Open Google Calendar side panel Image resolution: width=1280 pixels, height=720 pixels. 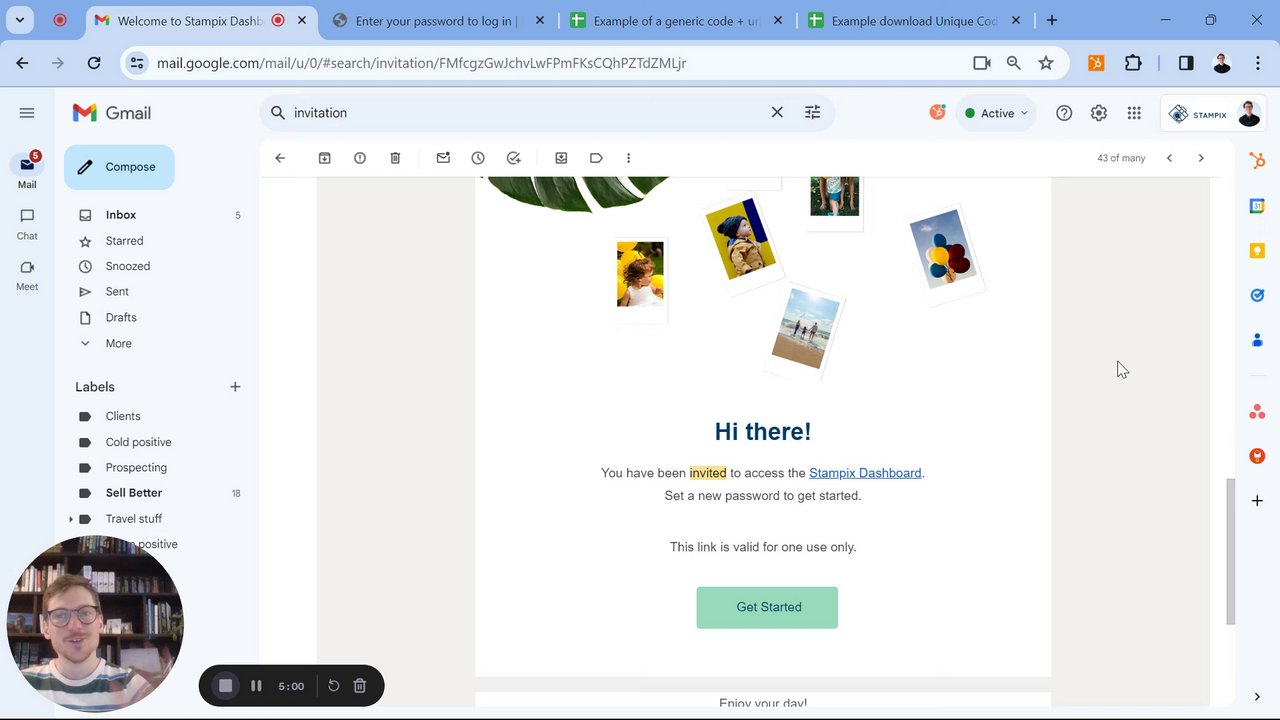point(1257,206)
